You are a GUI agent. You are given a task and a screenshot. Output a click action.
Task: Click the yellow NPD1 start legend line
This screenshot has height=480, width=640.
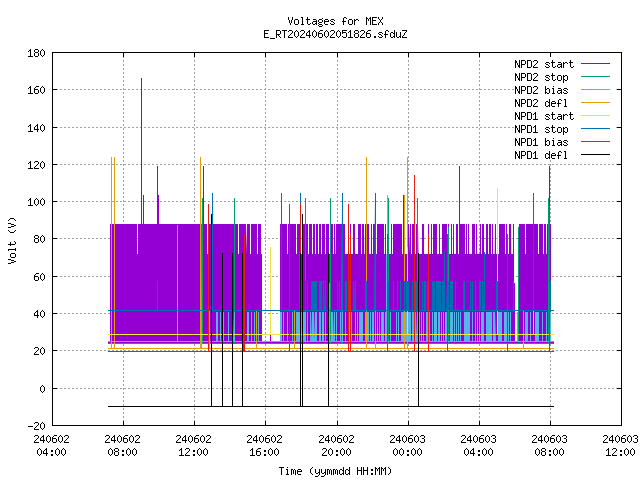[595, 116]
